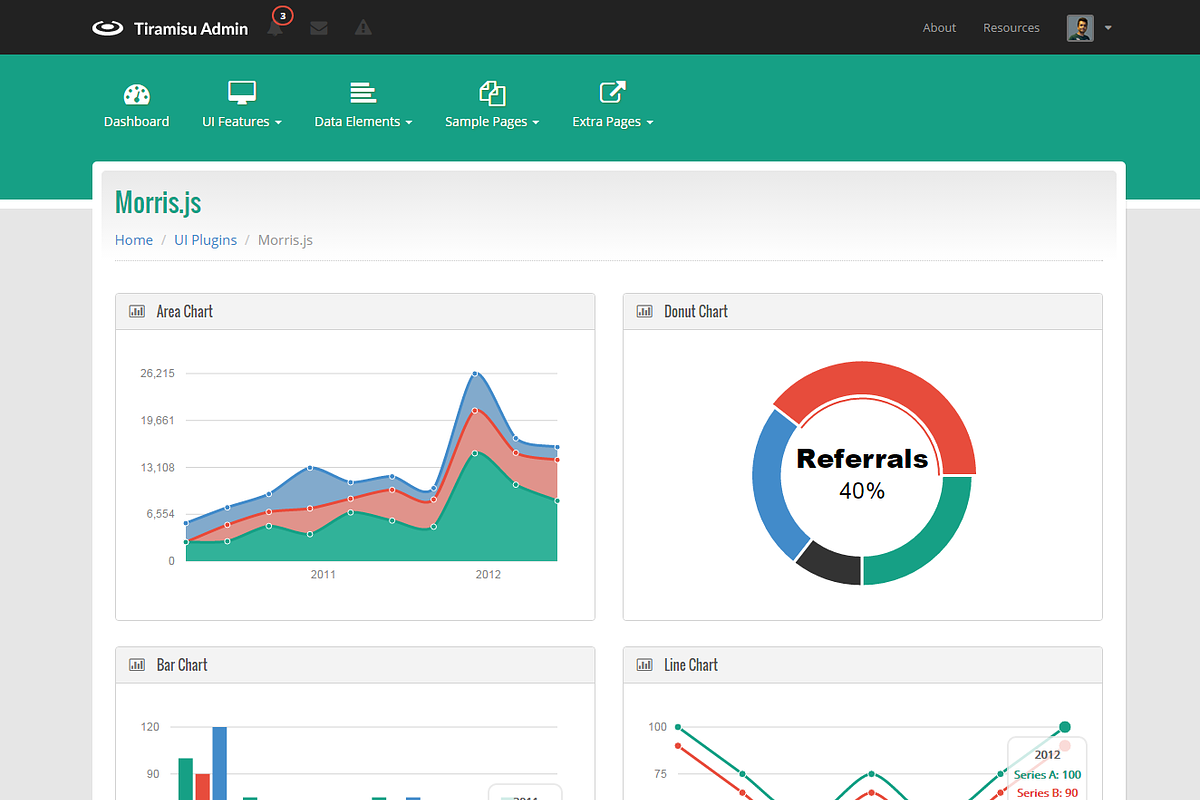Expand the Data Elements dropdown menu
Image resolution: width=1200 pixels, height=800 pixels.
(363, 122)
